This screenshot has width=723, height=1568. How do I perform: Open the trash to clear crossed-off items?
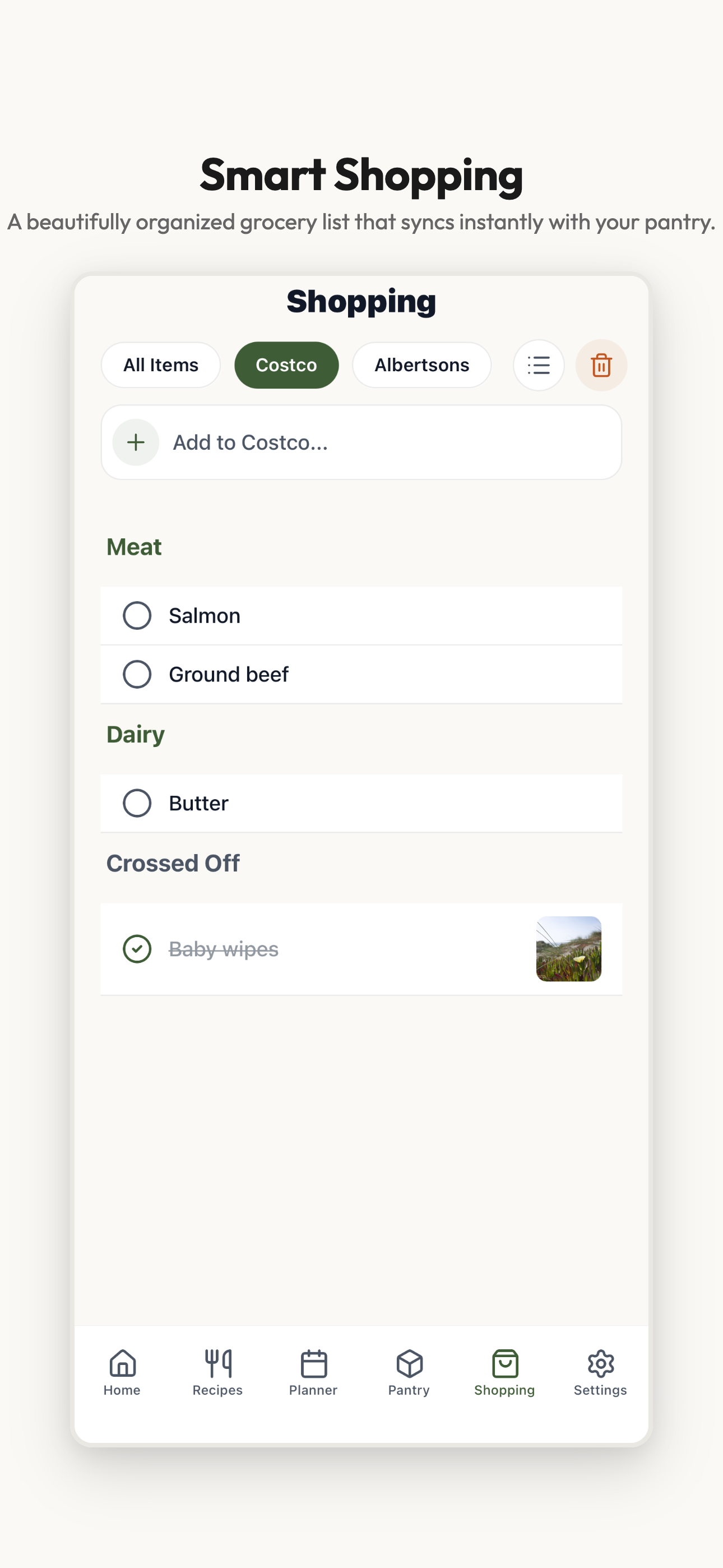601,365
